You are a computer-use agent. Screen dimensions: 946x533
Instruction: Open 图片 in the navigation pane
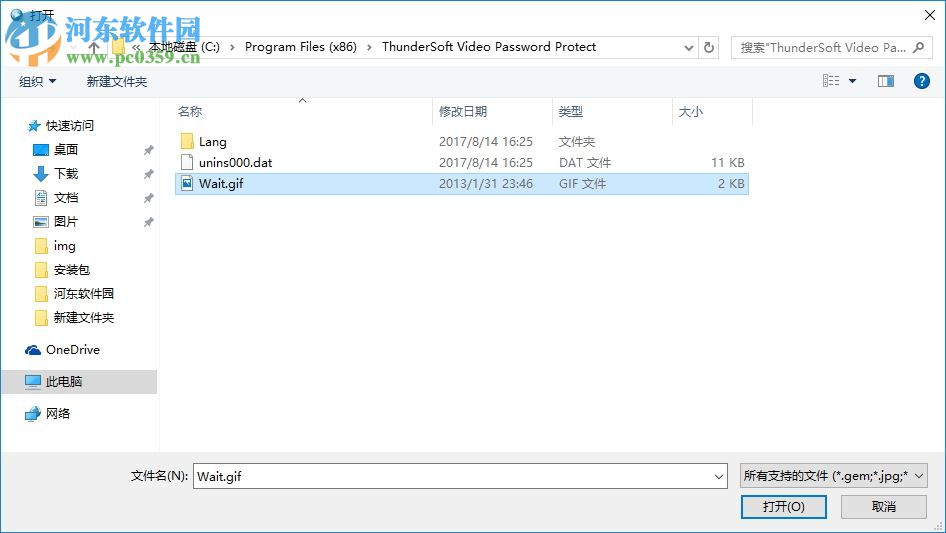pyautogui.click(x=66, y=222)
